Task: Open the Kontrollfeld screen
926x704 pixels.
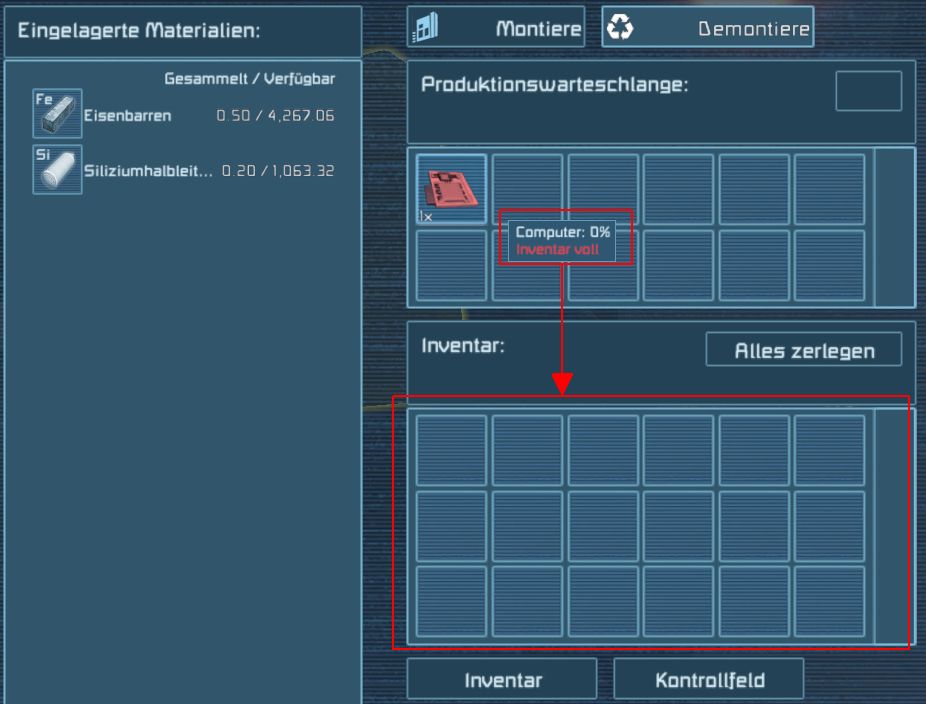Action: (709, 680)
